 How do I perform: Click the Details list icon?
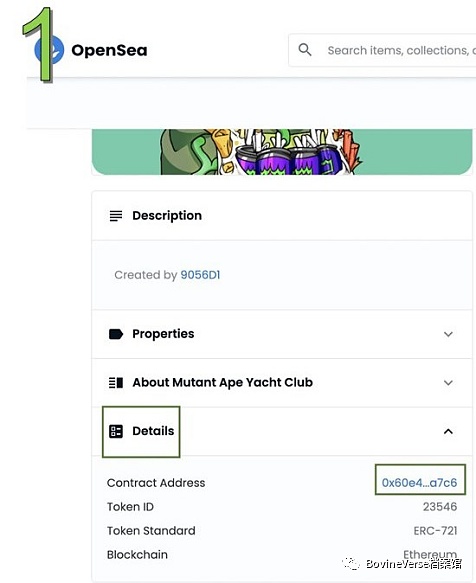click(116, 431)
